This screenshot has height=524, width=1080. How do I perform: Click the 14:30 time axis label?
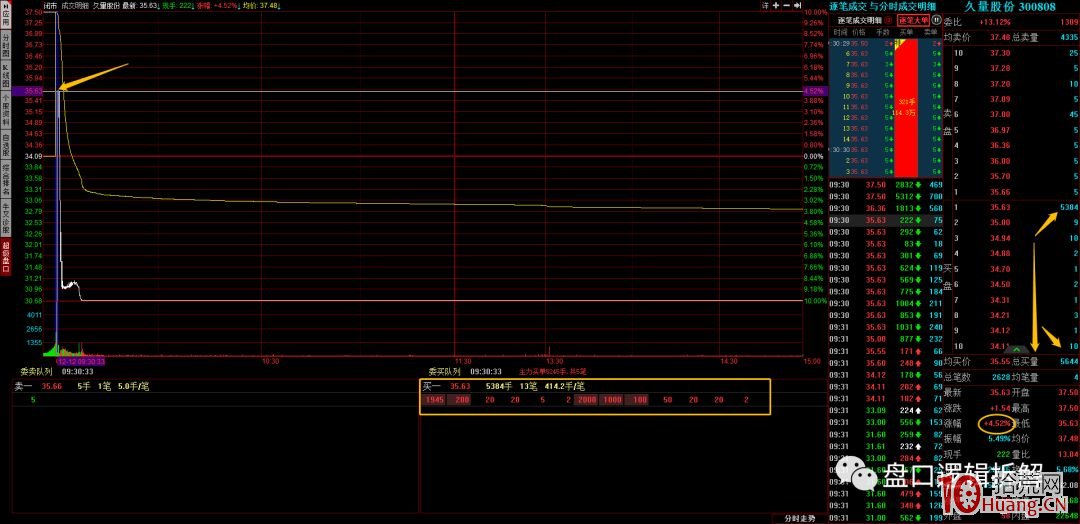[728, 361]
